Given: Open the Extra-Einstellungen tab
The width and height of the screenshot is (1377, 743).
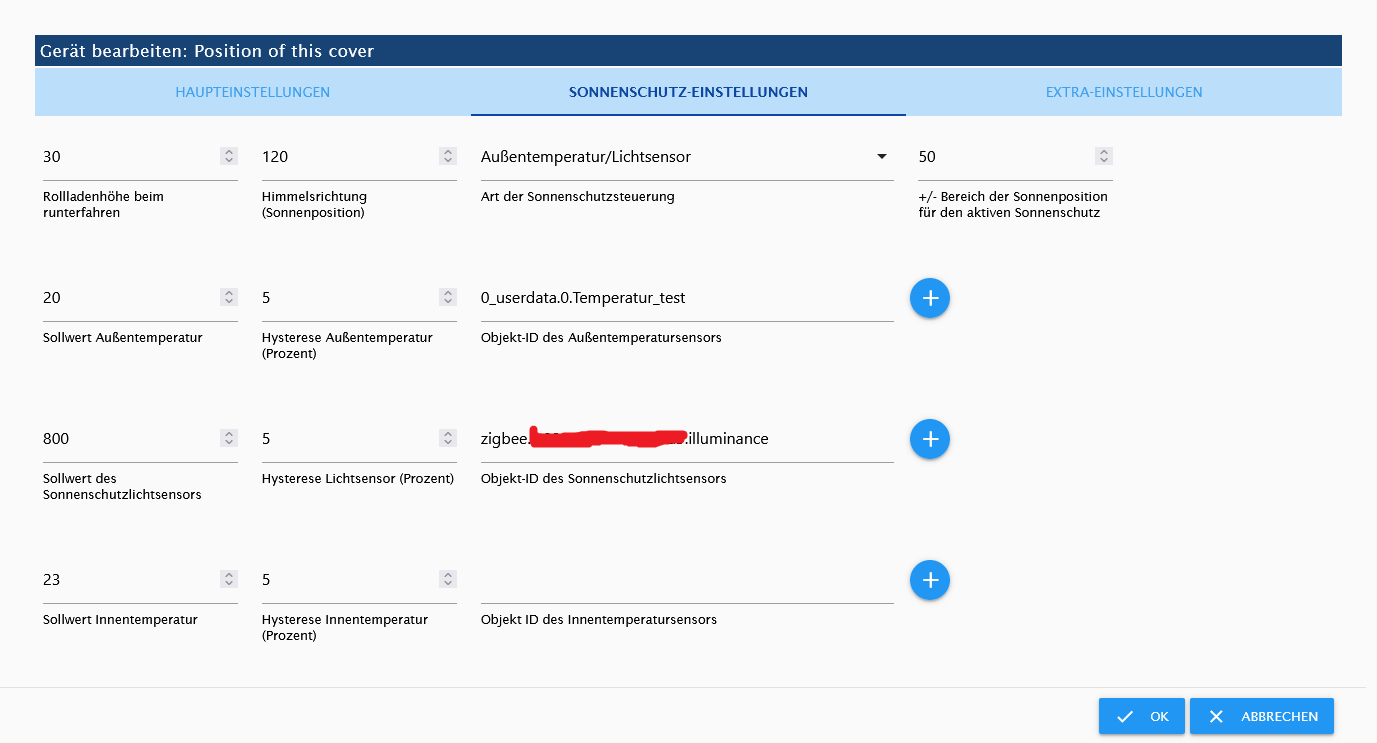Looking at the screenshot, I should pyautogui.click(x=1124, y=92).
